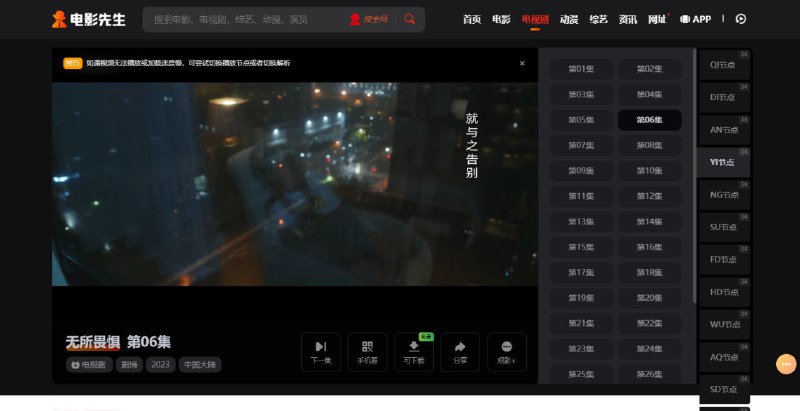The width and height of the screenshot is (800, 411).
Task: Select episode 第07集
Action: pyautogui.click(x=581, y=145)
